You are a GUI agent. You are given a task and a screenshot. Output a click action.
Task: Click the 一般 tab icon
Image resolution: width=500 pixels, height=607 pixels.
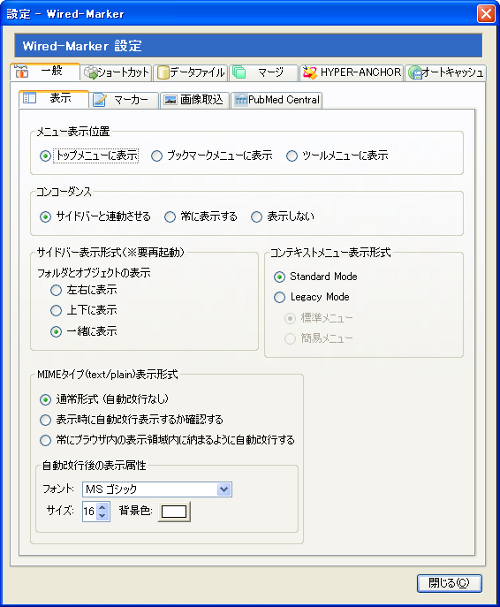point(22,72)
